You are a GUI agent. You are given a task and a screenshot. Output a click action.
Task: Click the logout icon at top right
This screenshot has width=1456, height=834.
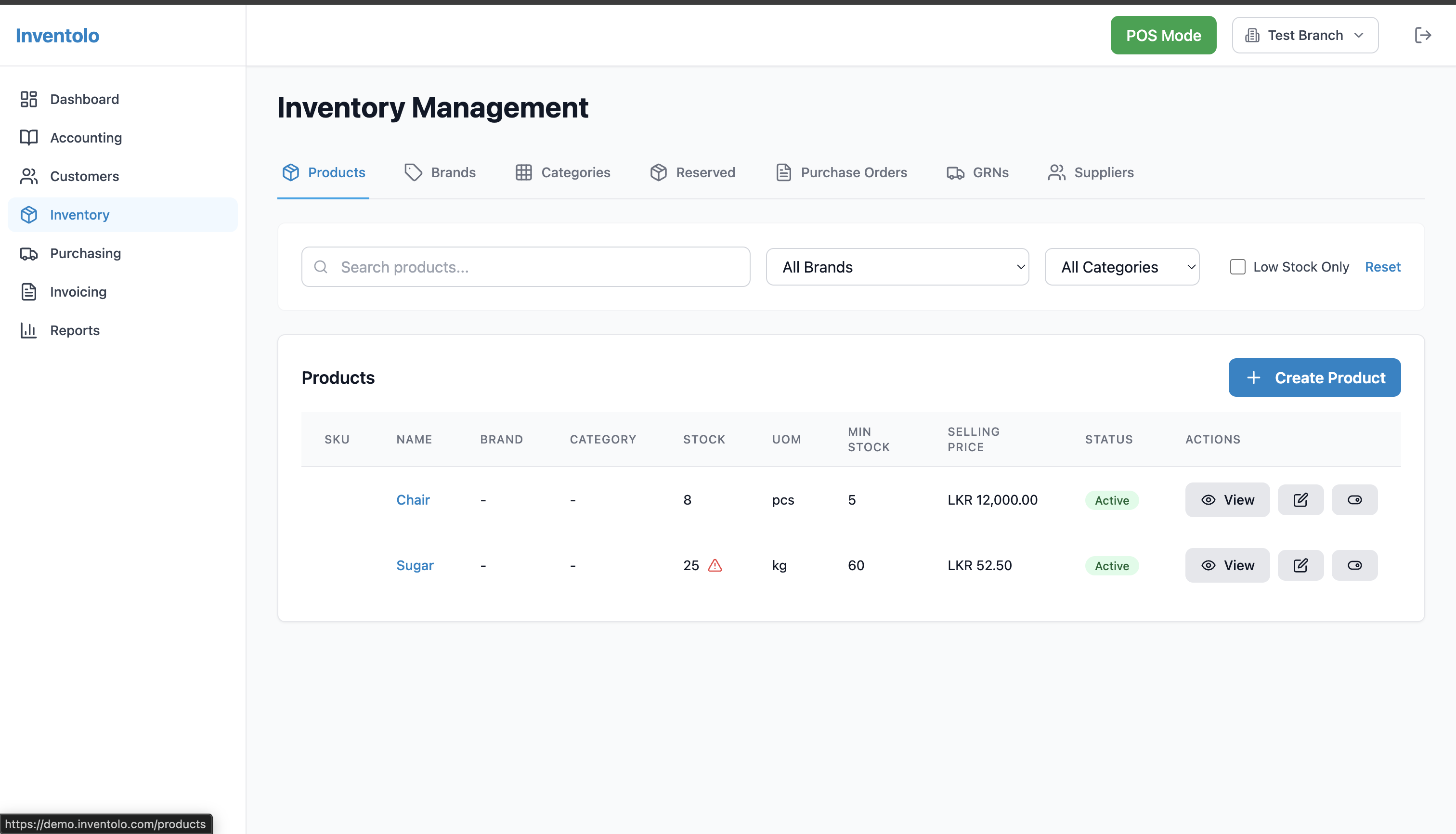1424,35
